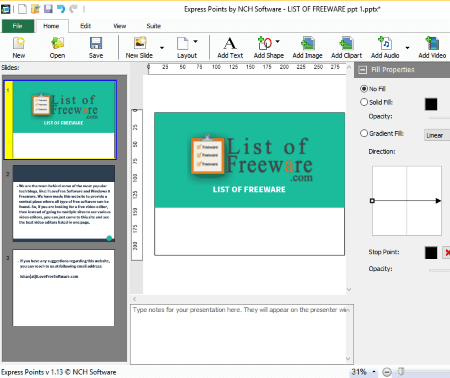Create a new presentation with New
This screenshot has height=378, width=450.
pyautogui.click(x=19, y=48)
